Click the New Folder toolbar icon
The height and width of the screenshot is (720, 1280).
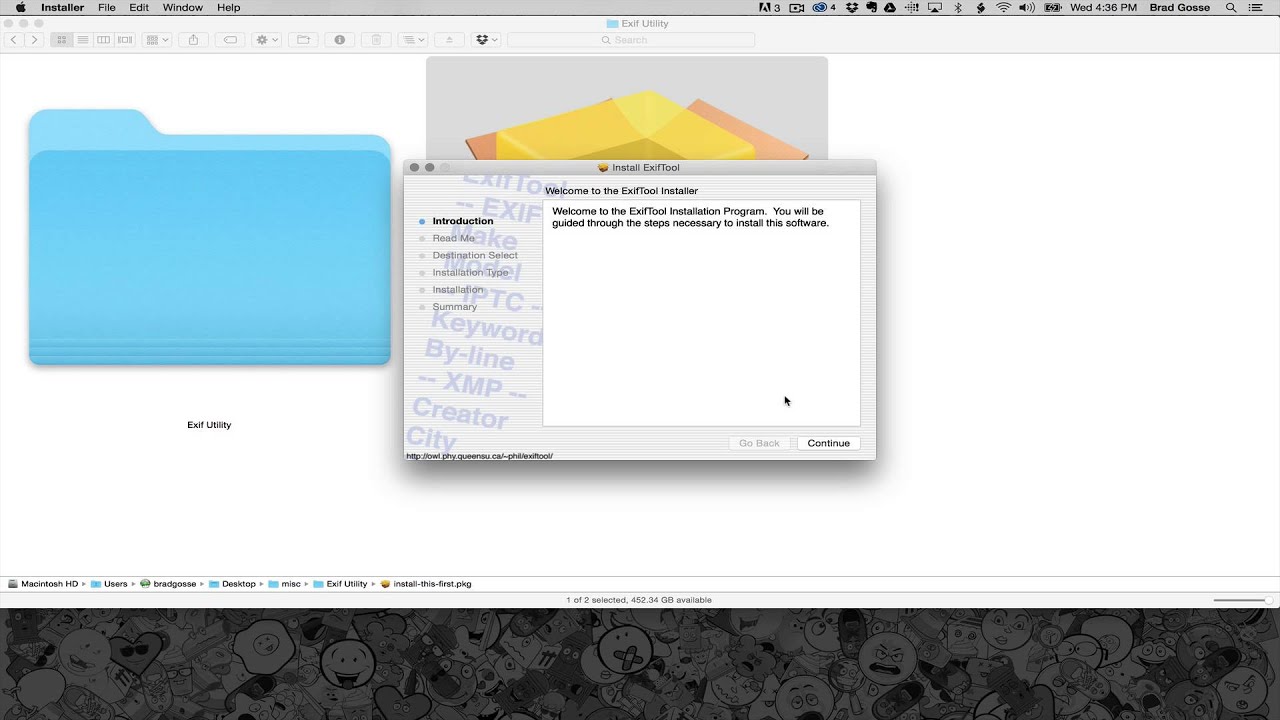coord(303,40)
